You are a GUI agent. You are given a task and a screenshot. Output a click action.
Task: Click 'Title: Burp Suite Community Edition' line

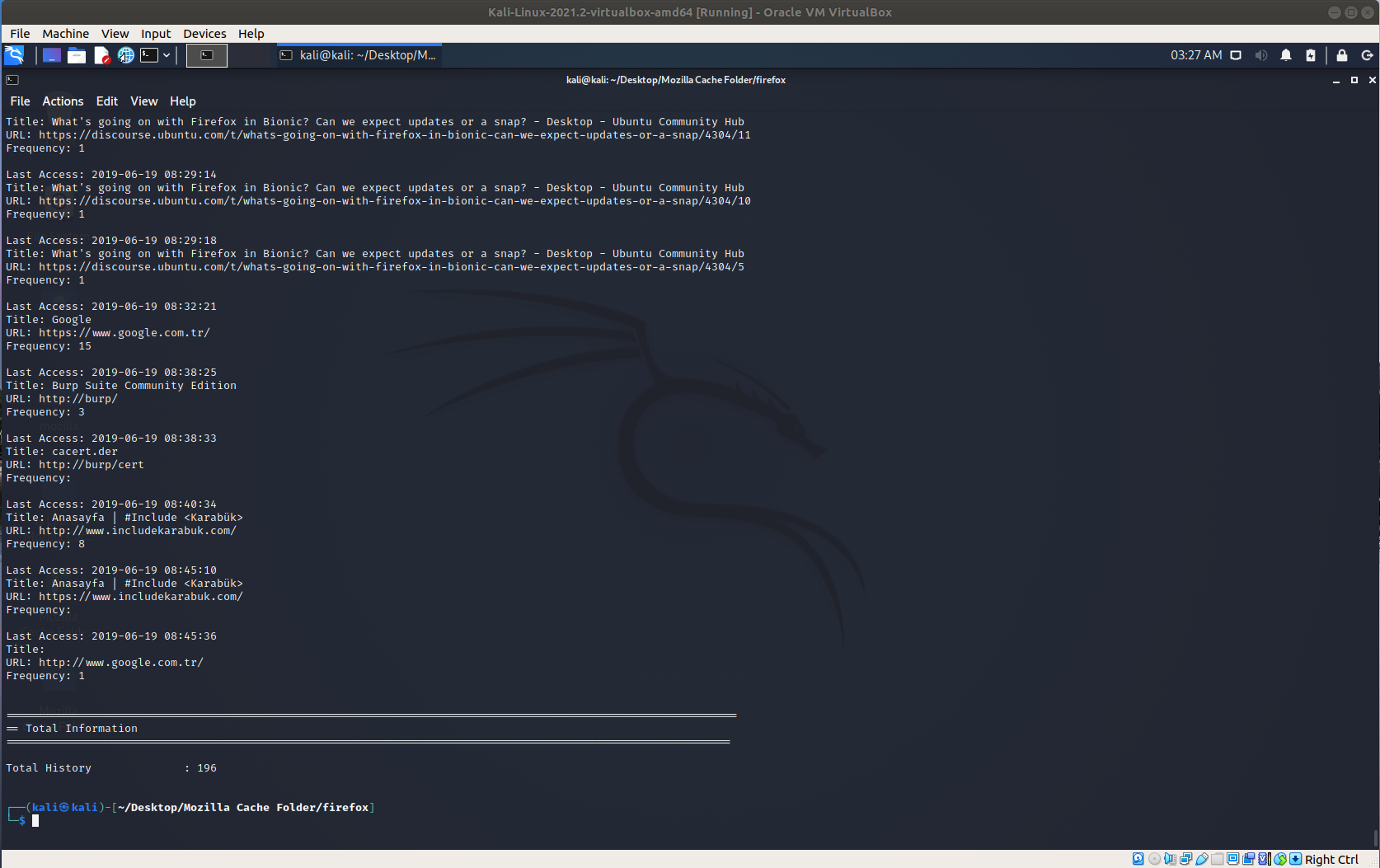coord(121,386)
